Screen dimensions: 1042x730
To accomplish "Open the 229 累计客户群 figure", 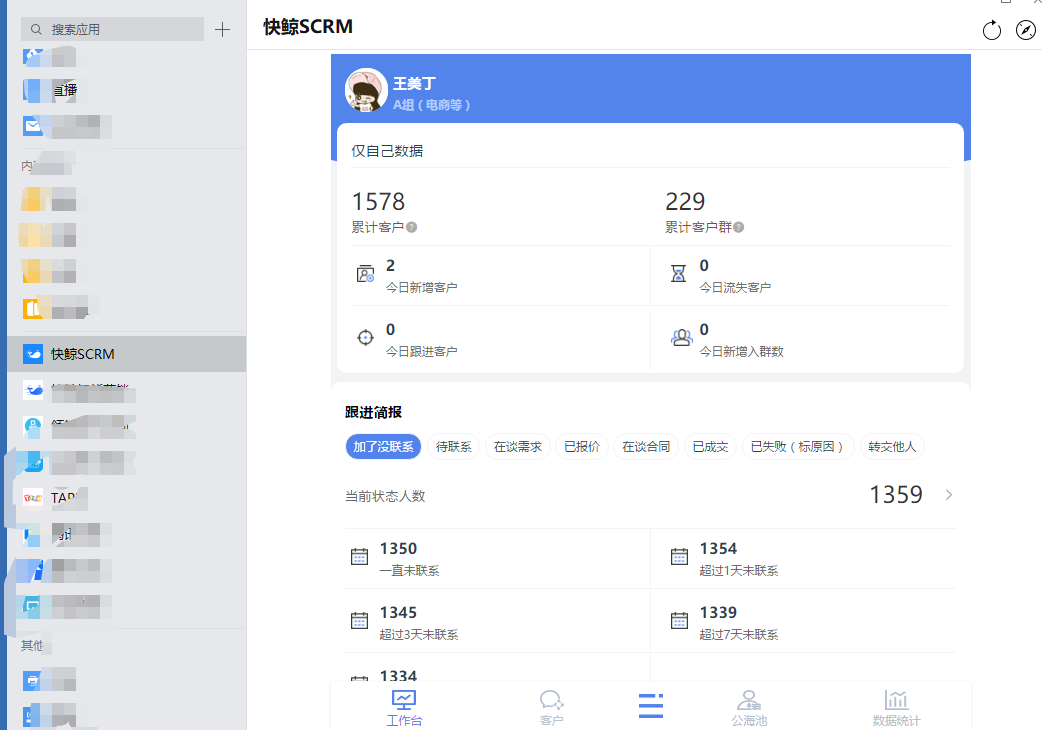I will tap(685, 201).
